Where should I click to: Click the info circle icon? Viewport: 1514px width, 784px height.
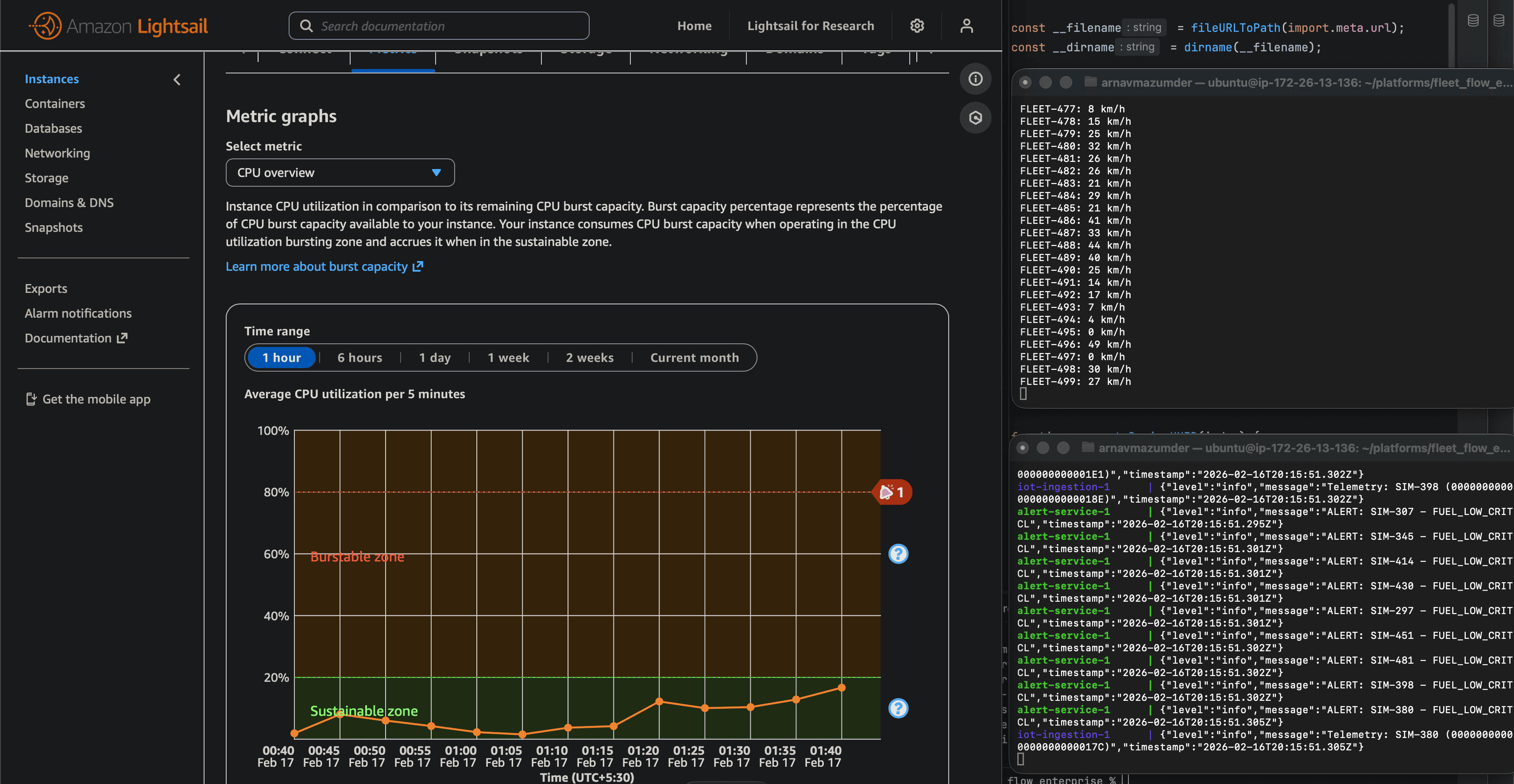[x=975, y=79]
